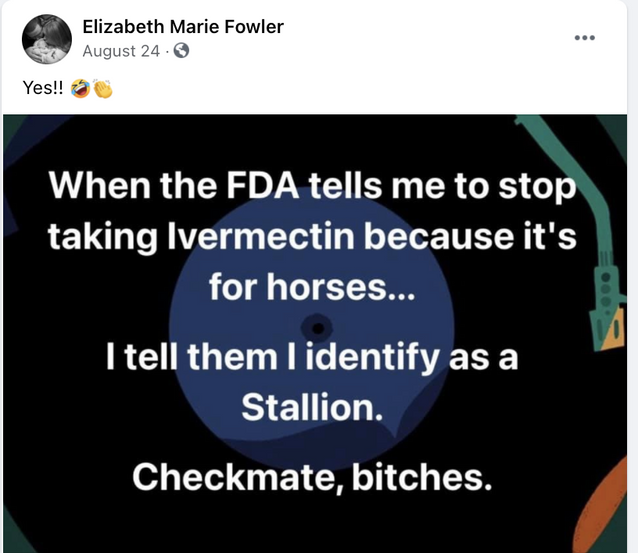Click the word "Stallion." in the meme

click(x=311, y=407)
